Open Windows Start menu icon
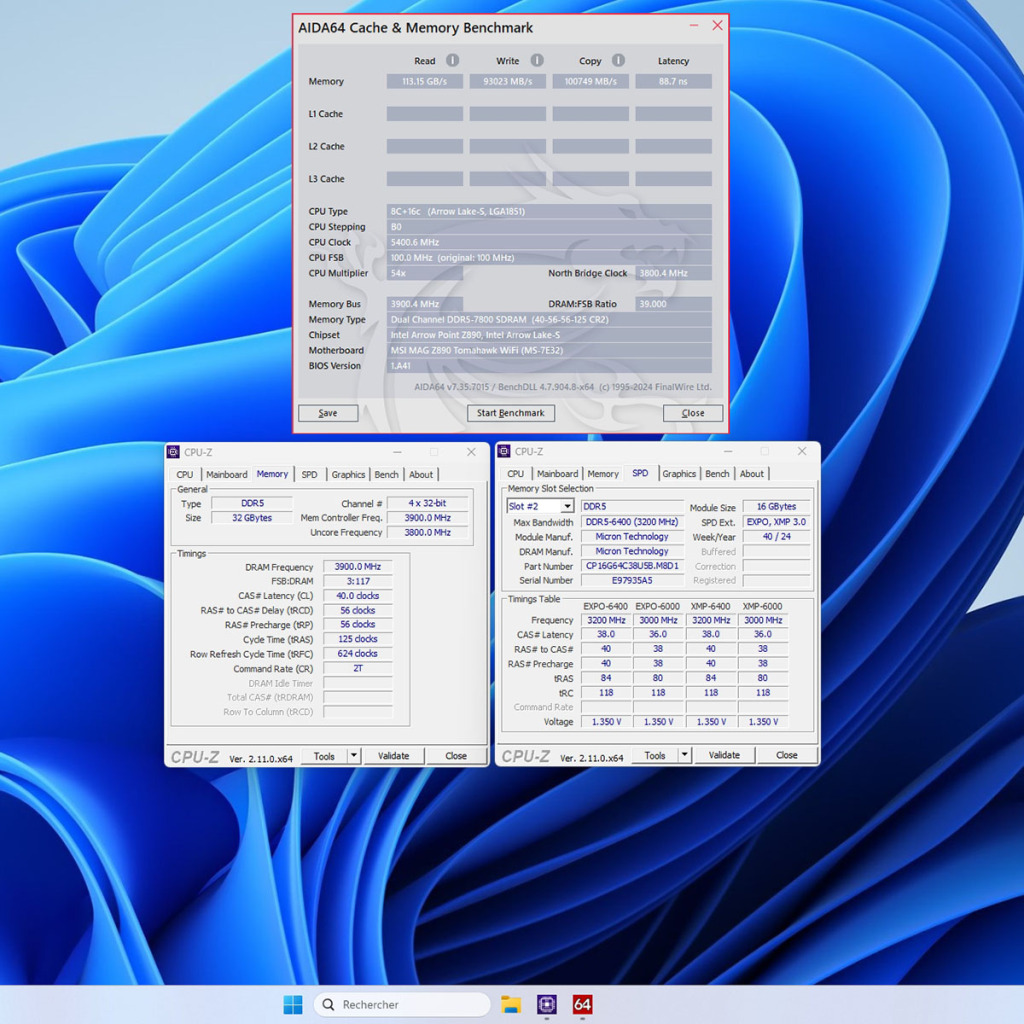 [293, 1004]
